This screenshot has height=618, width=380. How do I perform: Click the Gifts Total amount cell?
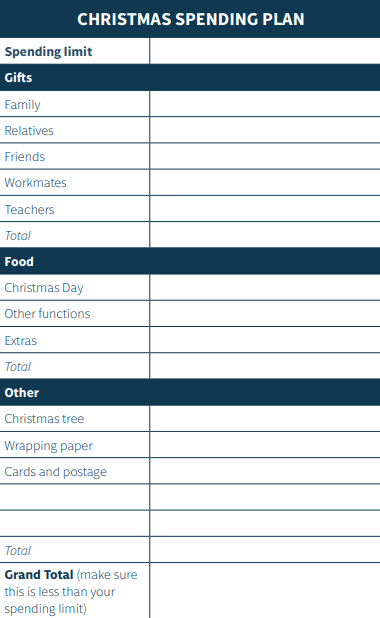coord(265,235)
